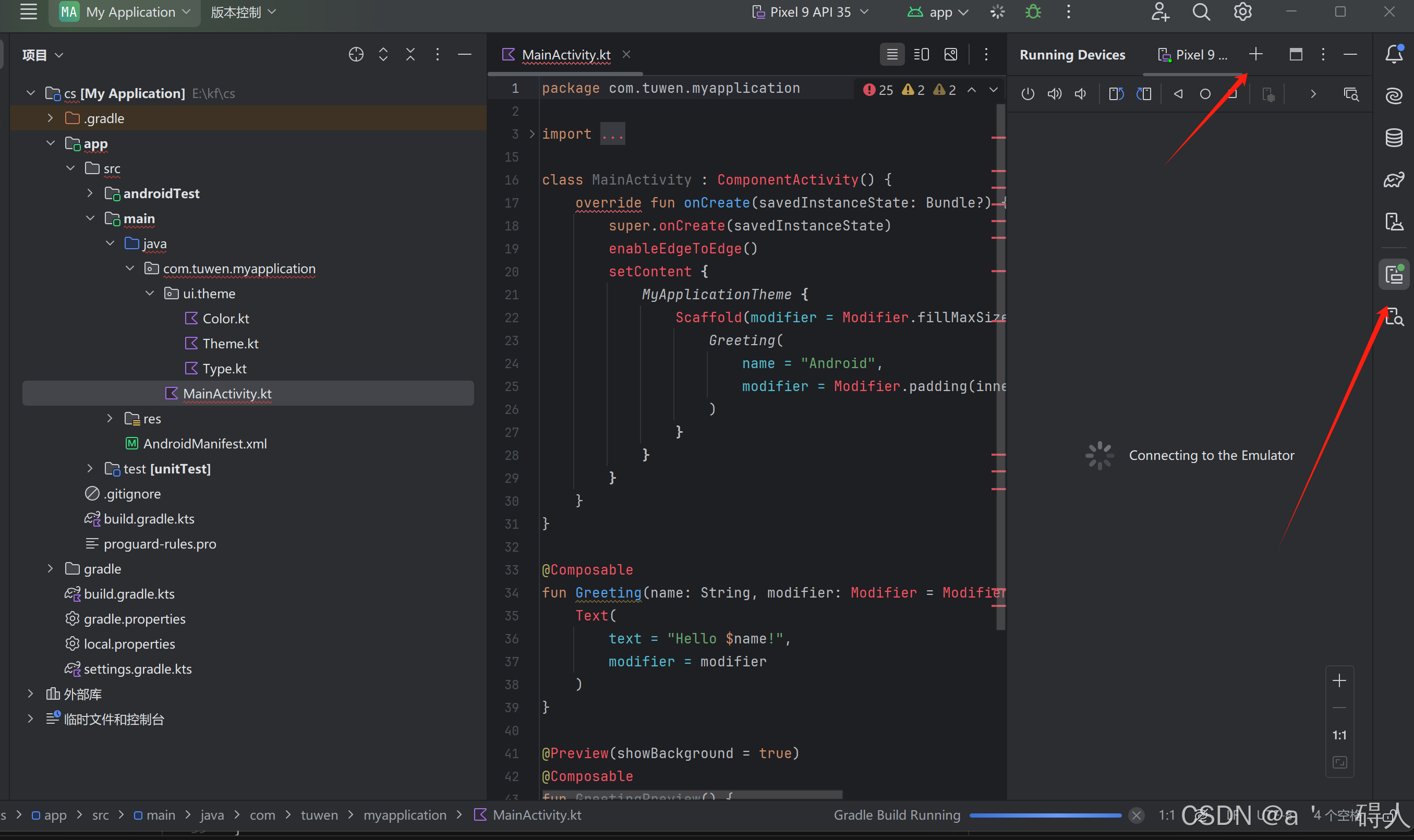Image resolution: width=1414 pixels, height=840 pixels.
Task: Click tuwen in the breadcrumb bar
Action: click(319, 815)
